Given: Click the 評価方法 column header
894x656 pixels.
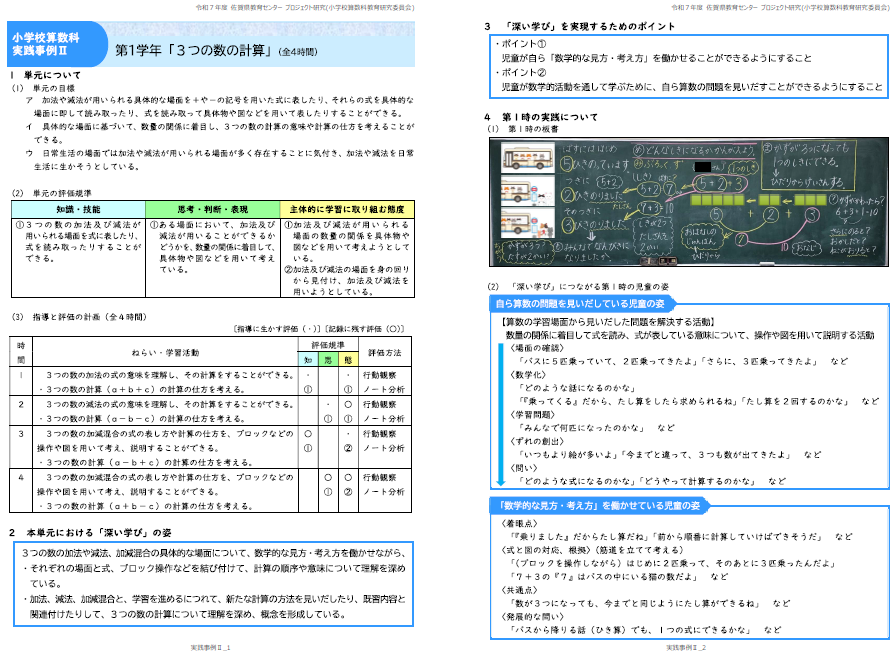Looking at the screenshot, I should [x=384, y=352].
